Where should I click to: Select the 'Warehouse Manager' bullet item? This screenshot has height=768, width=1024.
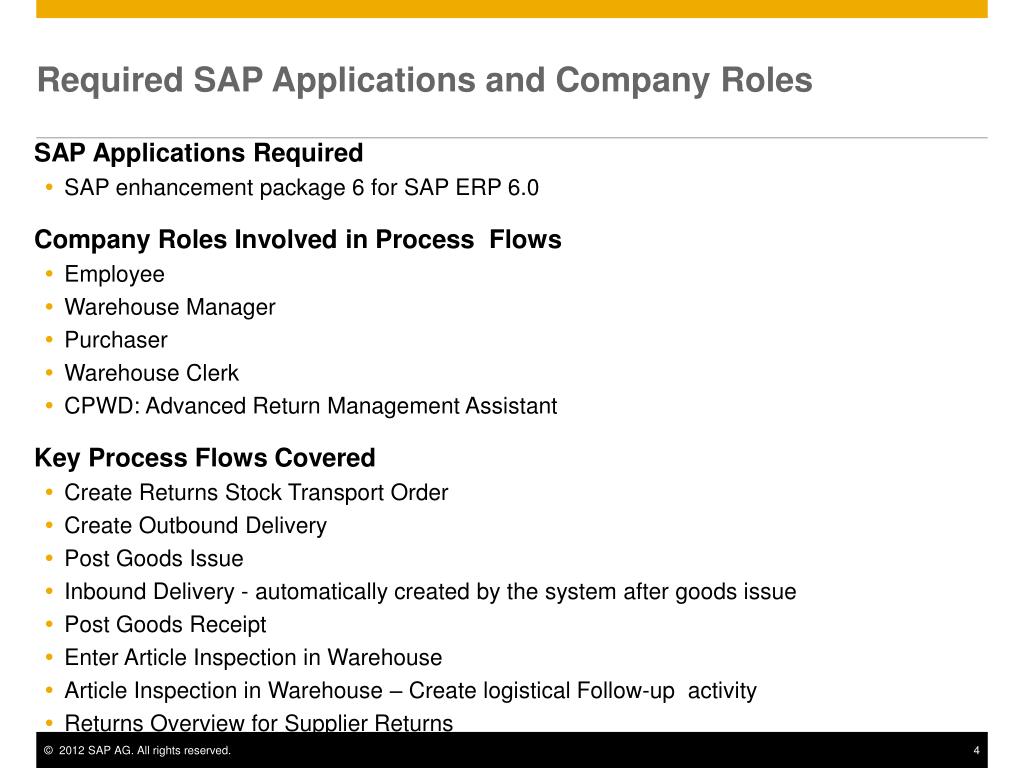coord(170,307)
